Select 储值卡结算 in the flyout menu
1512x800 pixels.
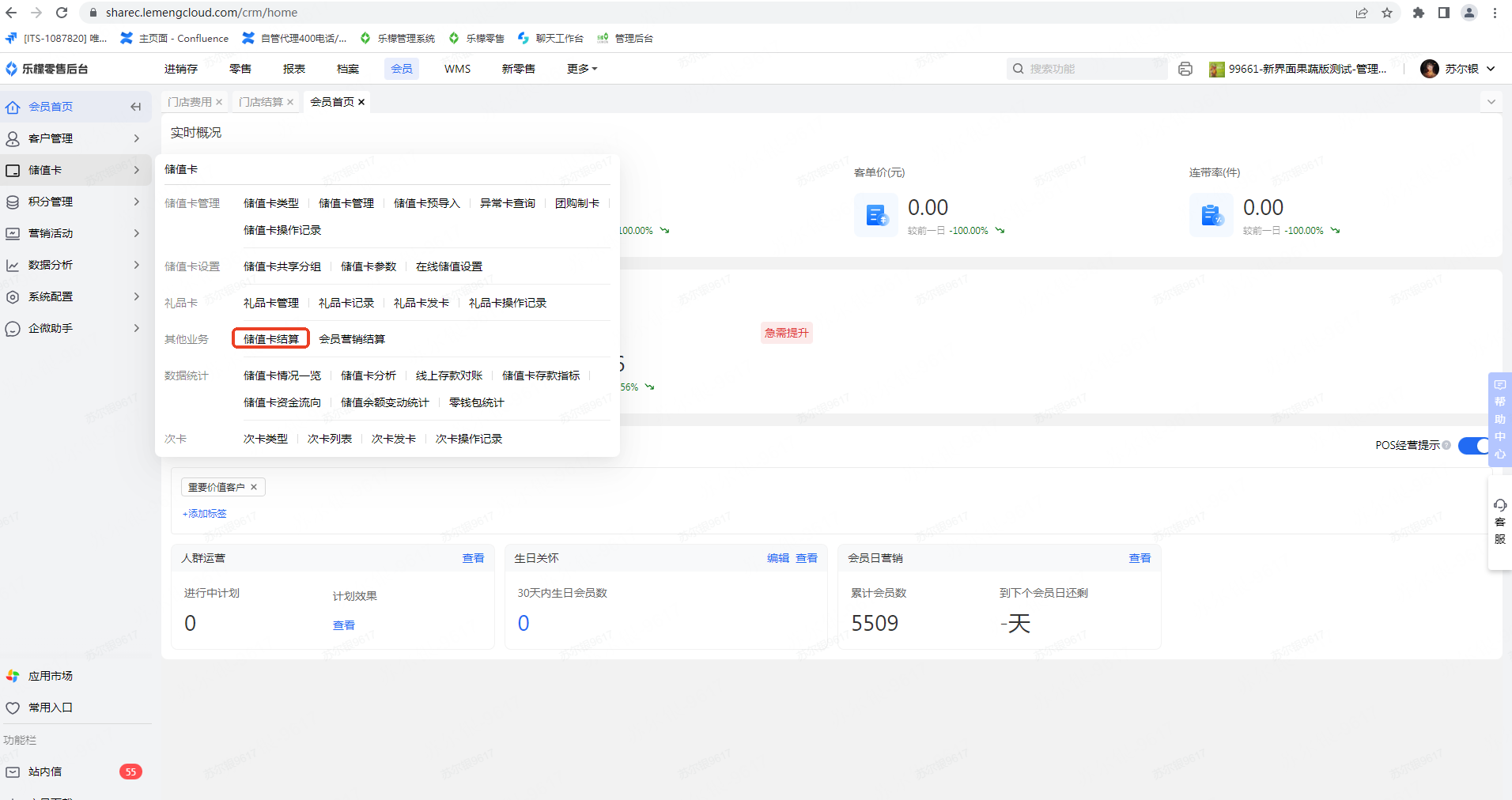tap(270, 339)
